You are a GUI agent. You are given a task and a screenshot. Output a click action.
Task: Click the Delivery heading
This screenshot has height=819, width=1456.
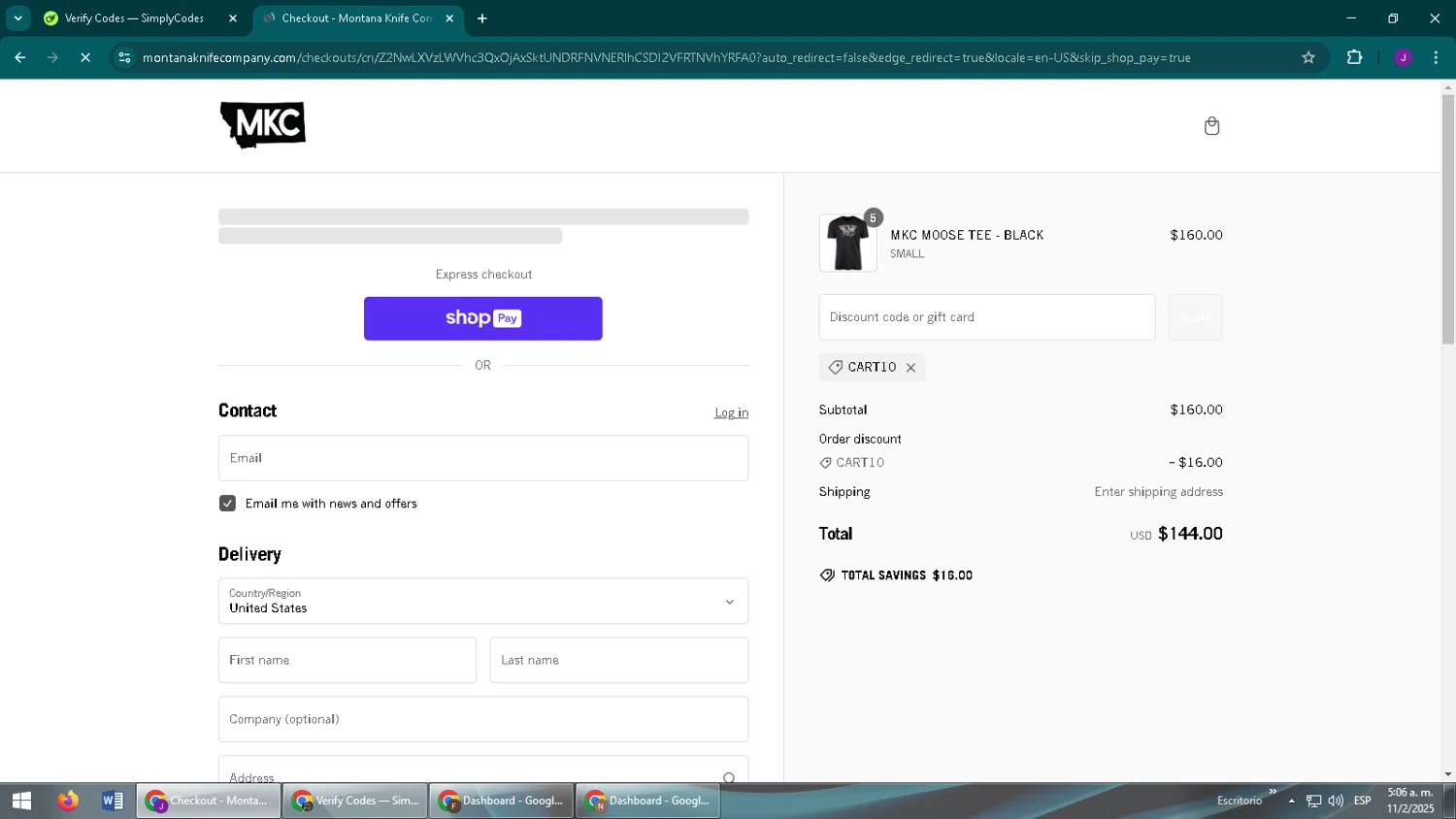coord(249,554)
